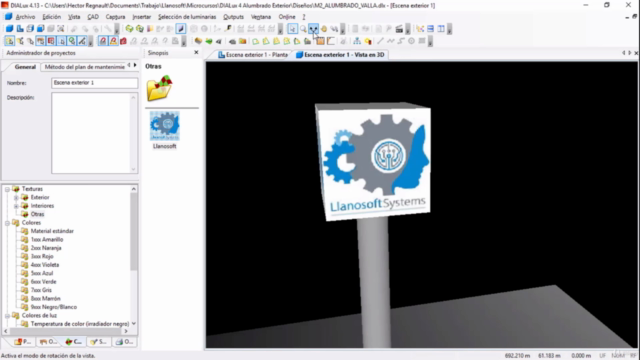Click the blue stacked windows arrange icon

pyautogui.click(x=430, y=29)
